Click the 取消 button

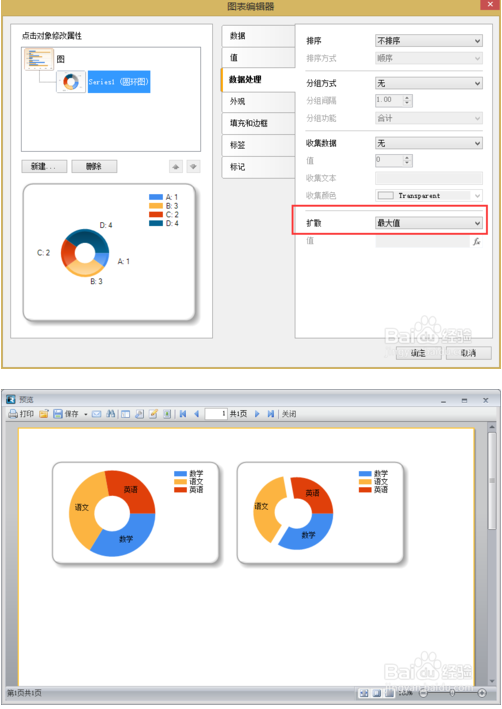coord(469,353)
